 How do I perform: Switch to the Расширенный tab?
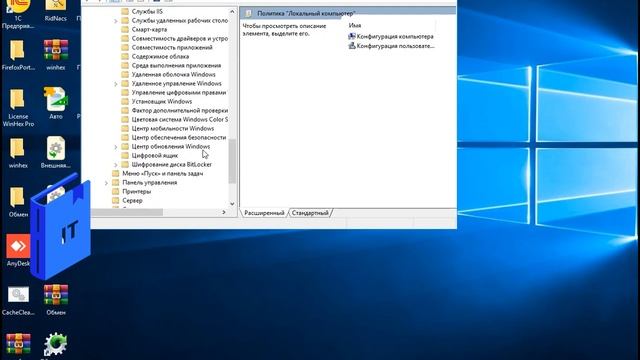[x=264, y=213]
